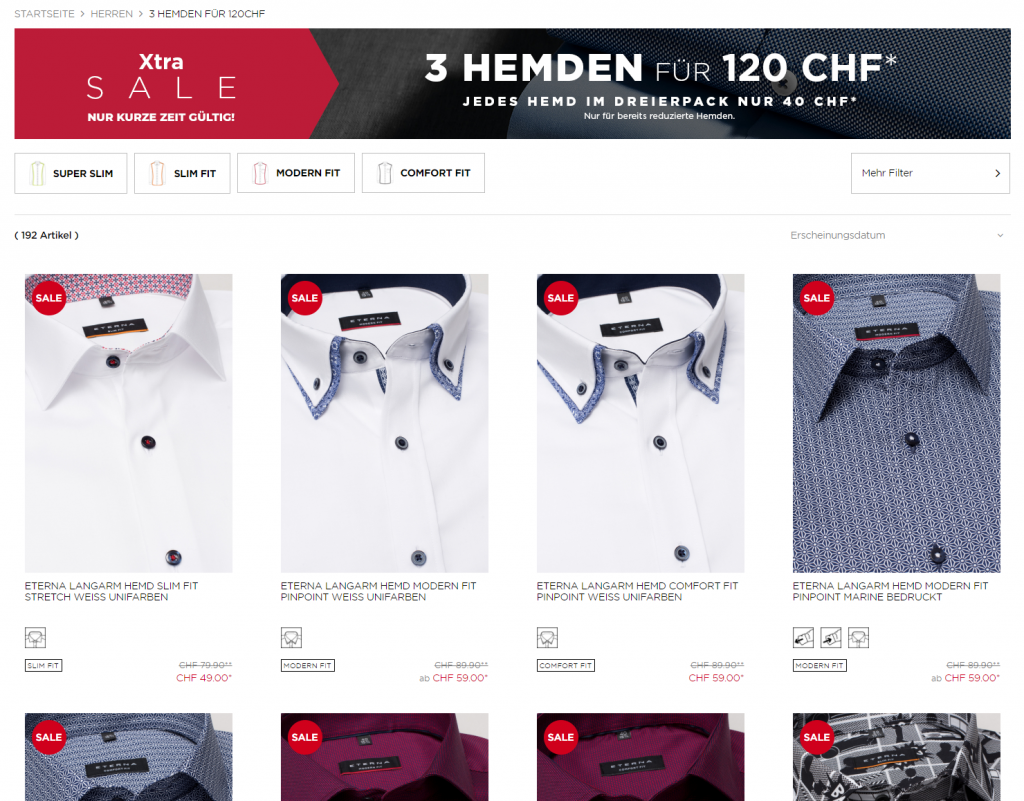This screenshot has height=801, width=1024.
Task: Click short-sleeve shirt icon under Slim Fit Stretch shirt
Action: click(x=35, y=637)
